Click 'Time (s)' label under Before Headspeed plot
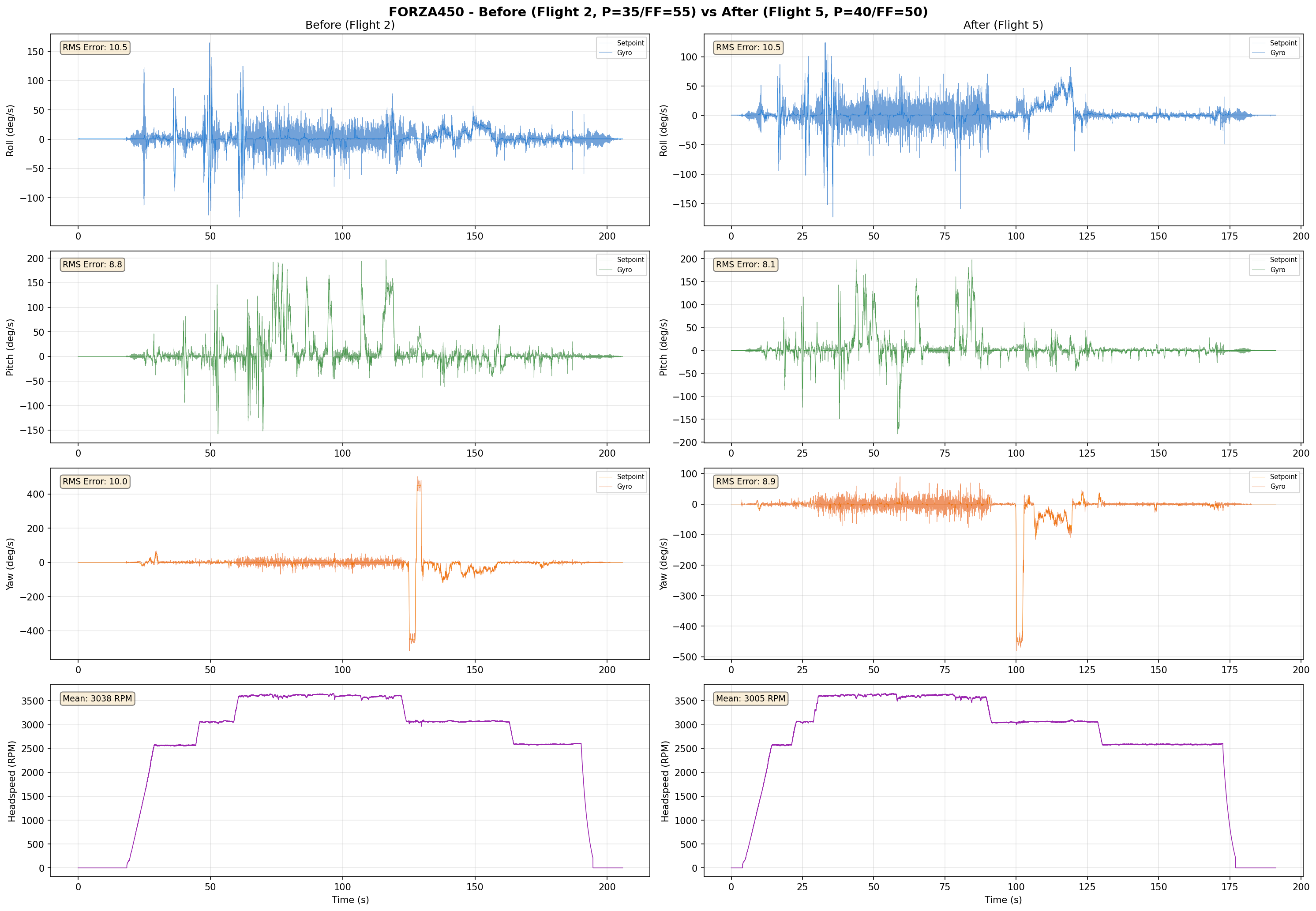This screenshot has height=911, width=1316. tap(350, 900)
